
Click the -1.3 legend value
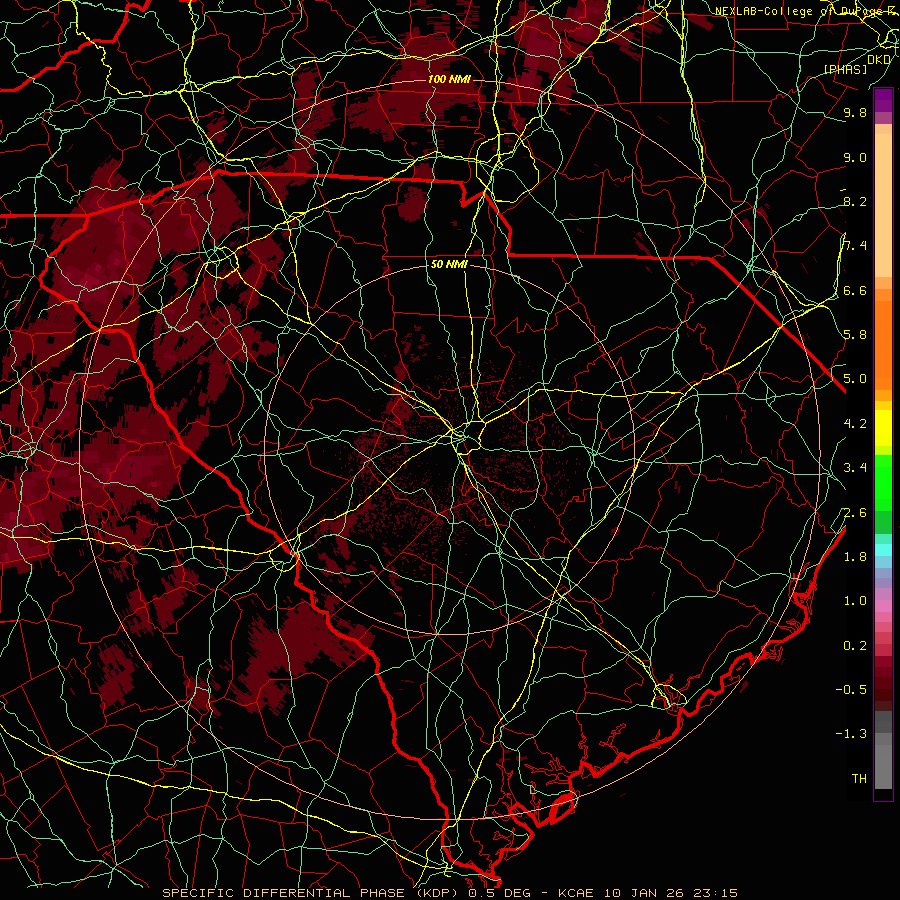point(851,734)
